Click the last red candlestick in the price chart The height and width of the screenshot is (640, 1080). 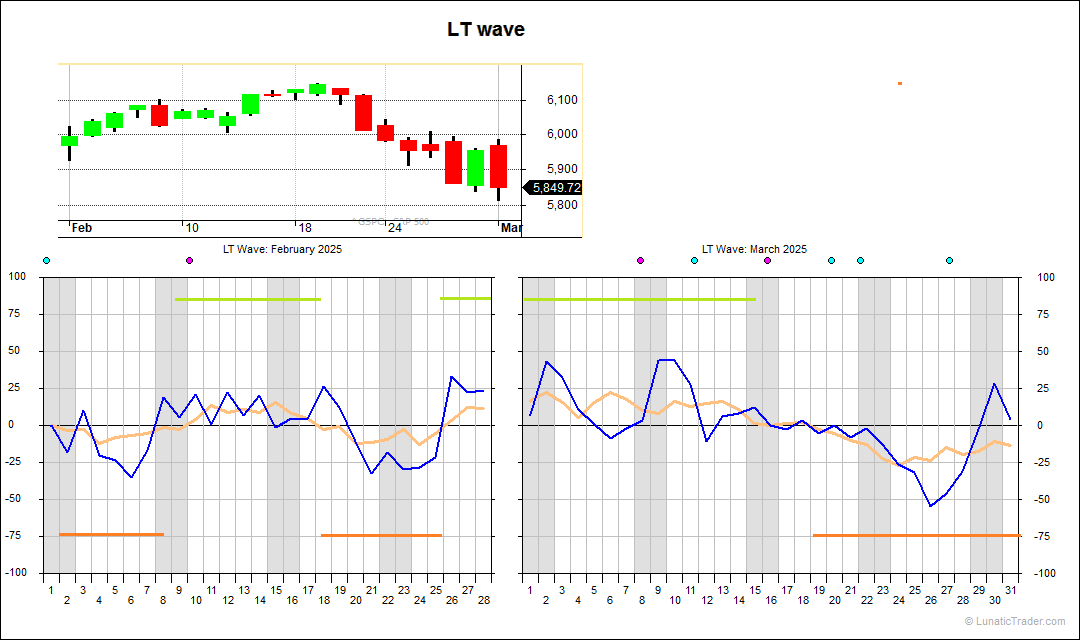(x=498, y=166)
